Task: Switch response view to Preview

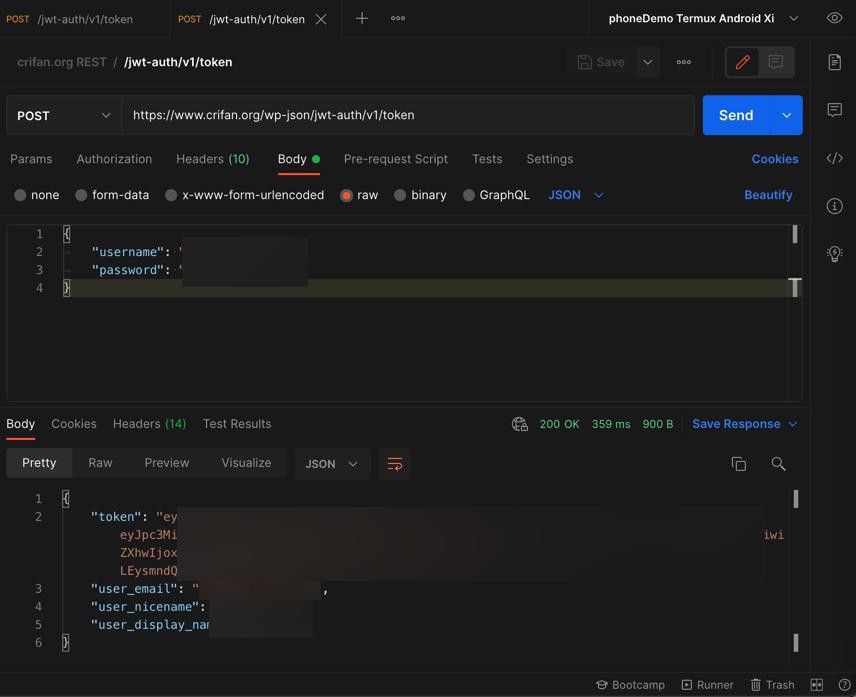Action: [x=167, y=463]
